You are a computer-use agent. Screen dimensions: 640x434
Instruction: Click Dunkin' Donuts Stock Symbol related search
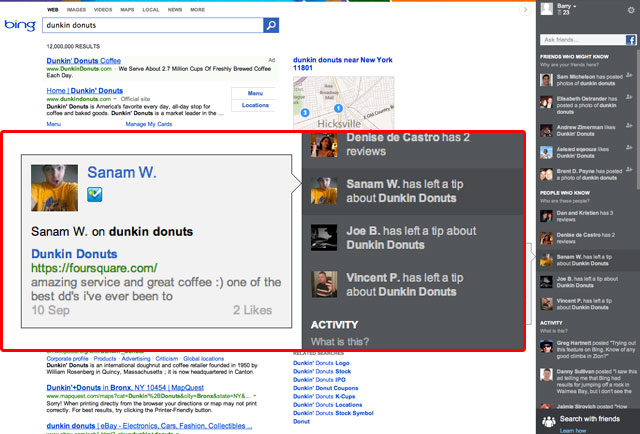(333, 413)
